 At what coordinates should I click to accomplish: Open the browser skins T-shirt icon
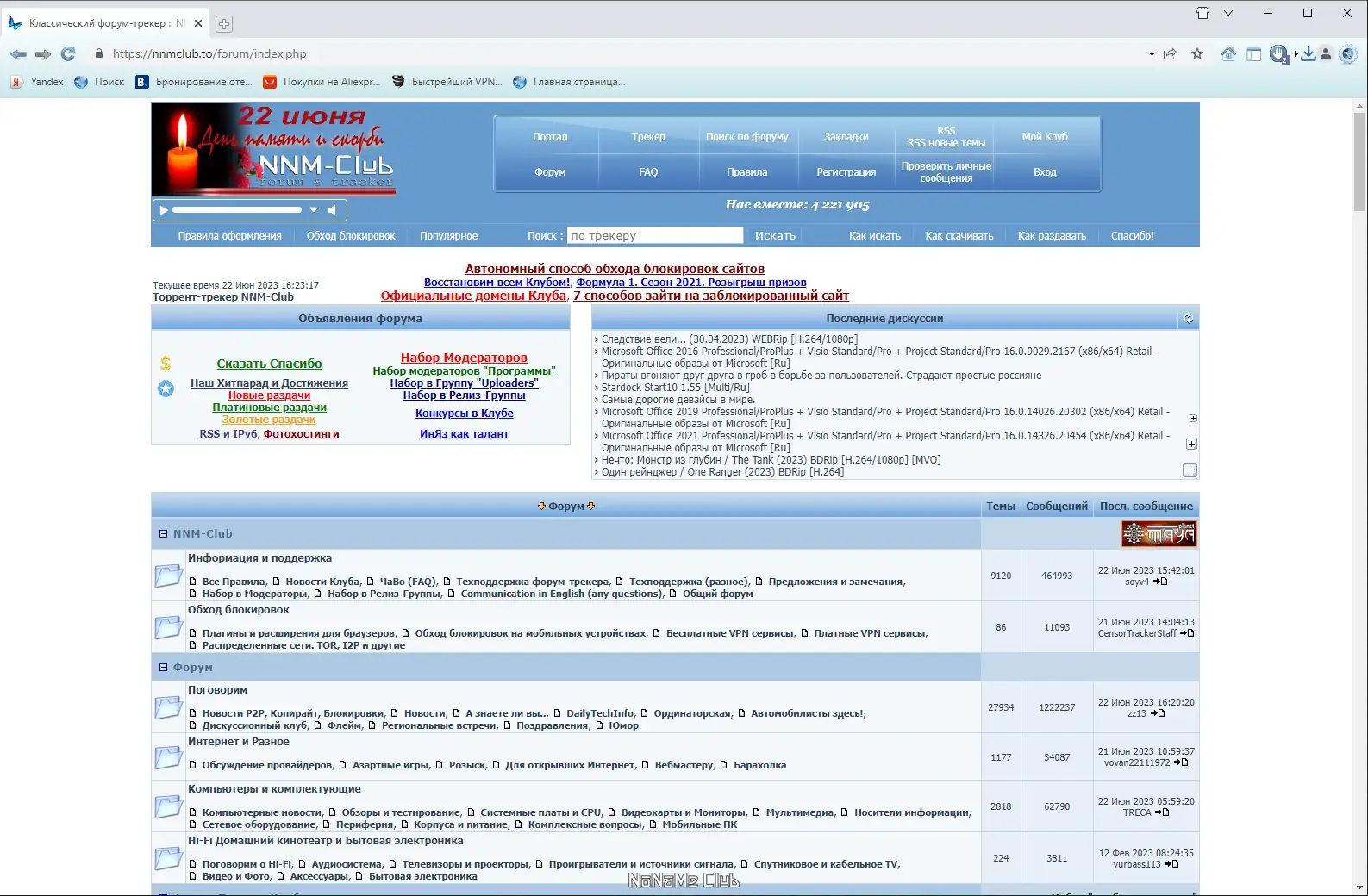(1202, 13)
